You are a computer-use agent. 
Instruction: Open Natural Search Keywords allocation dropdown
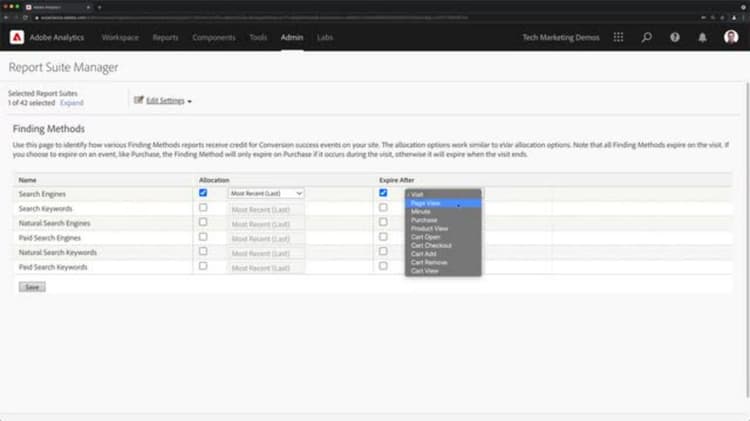click(266, 254)
